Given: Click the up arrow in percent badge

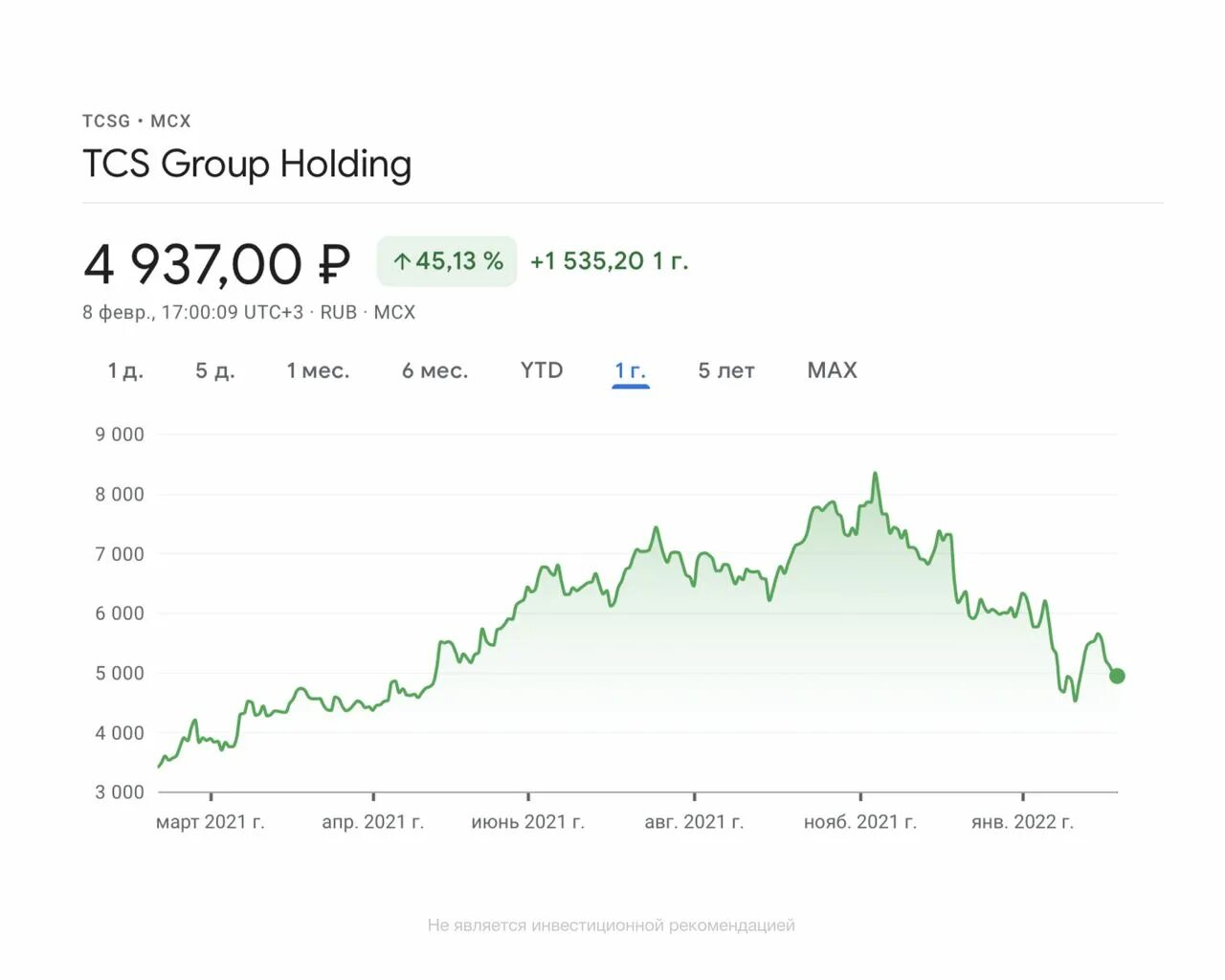Looking at the screenshot, I should click(x=402, y=261).
